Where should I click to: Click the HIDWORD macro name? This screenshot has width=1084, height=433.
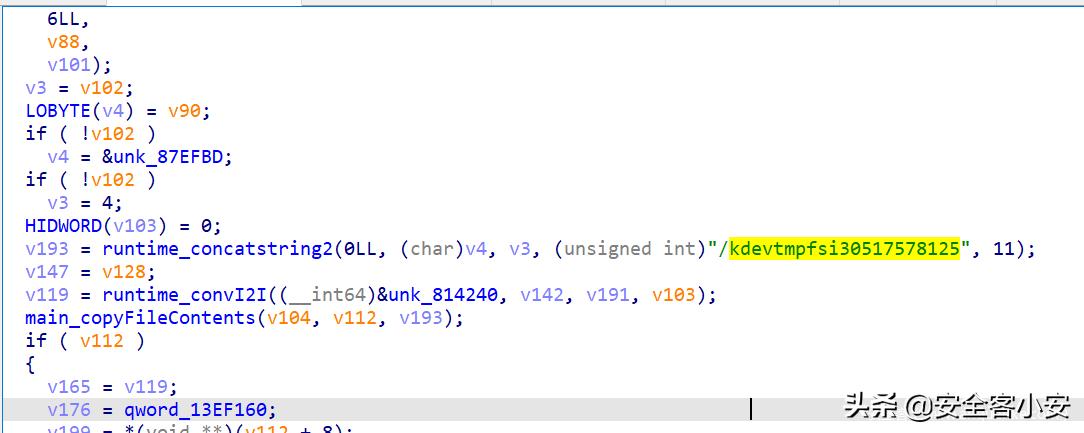64,225
